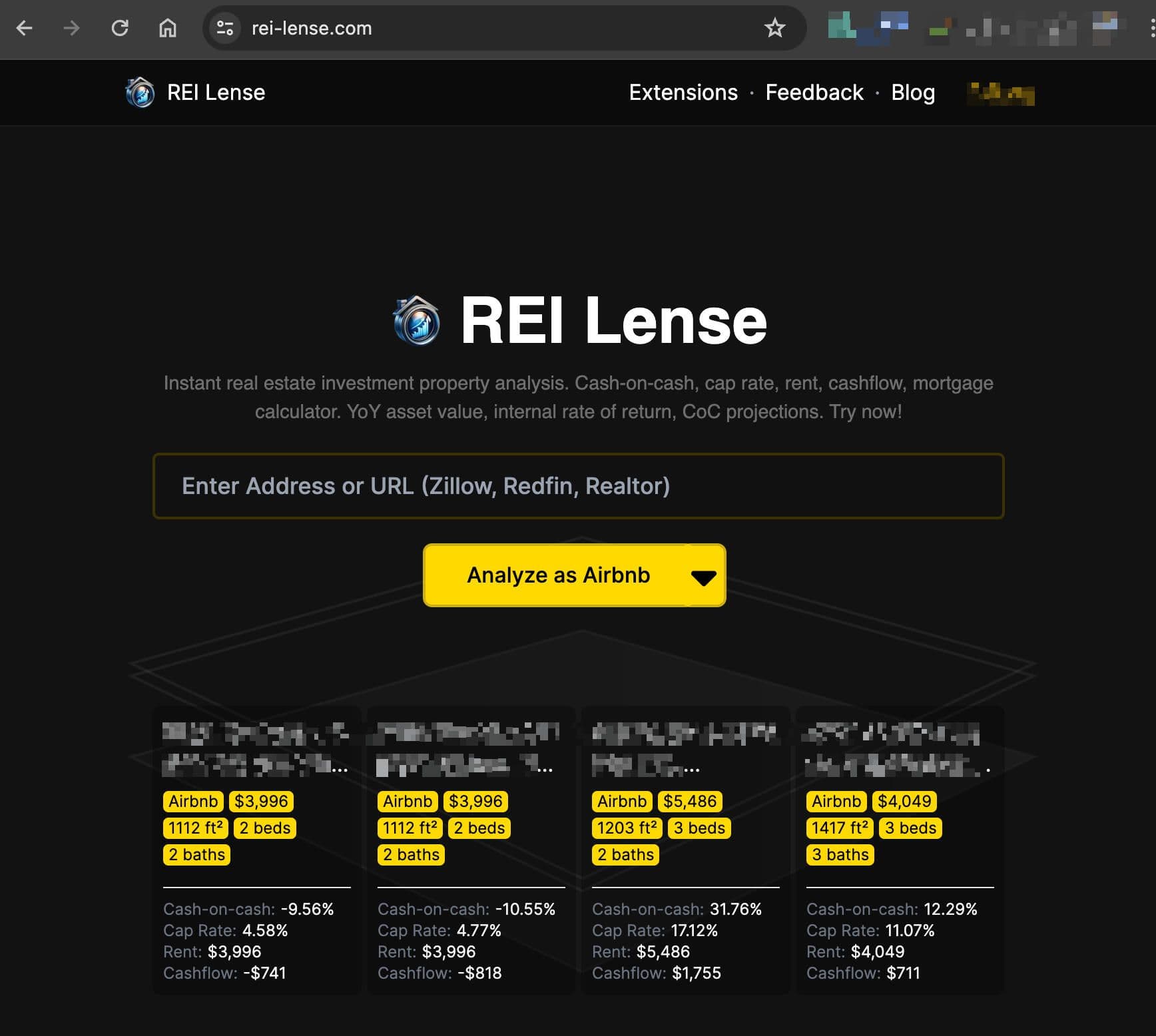This screenshot has width=1156, height=1036.
Task: Bookmark this page with star icon
Action: coord(774,28)
